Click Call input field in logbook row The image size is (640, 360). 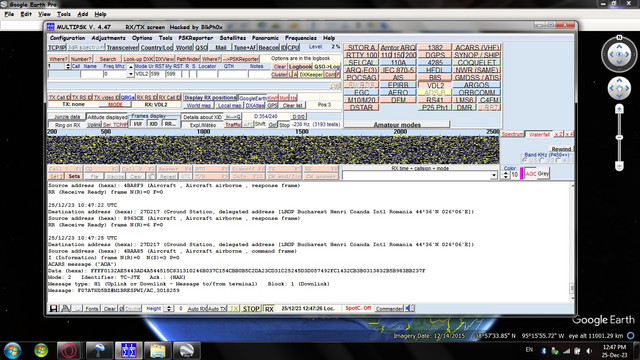tap(64, 74)
